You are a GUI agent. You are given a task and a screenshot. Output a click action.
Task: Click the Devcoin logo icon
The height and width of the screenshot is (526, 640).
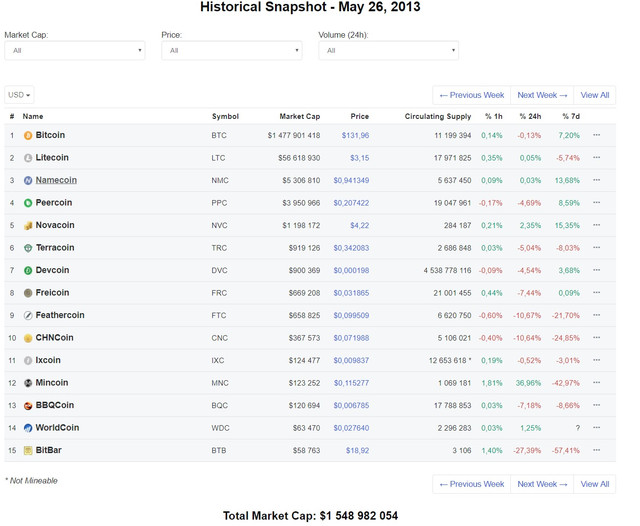click(x=28, y=270)
